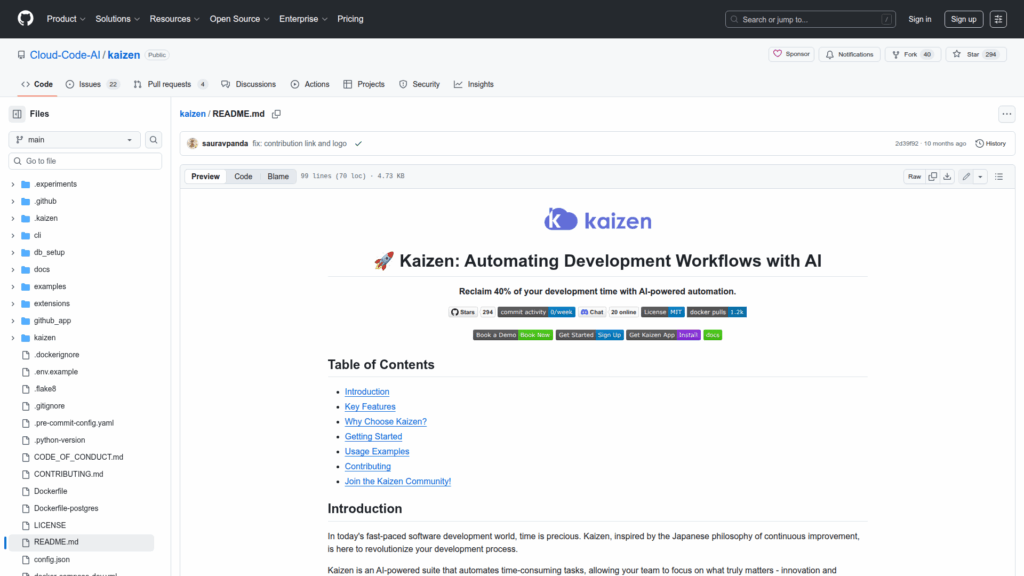Collapse the file tree side panel icon
This screenshot has width=1024, height=576.
[17, 114]
